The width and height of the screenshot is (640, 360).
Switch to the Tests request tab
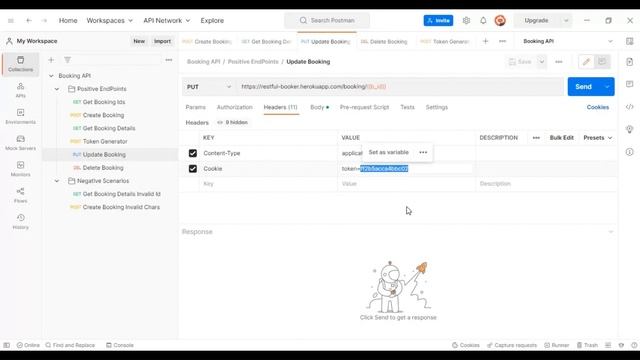(407, 107)
